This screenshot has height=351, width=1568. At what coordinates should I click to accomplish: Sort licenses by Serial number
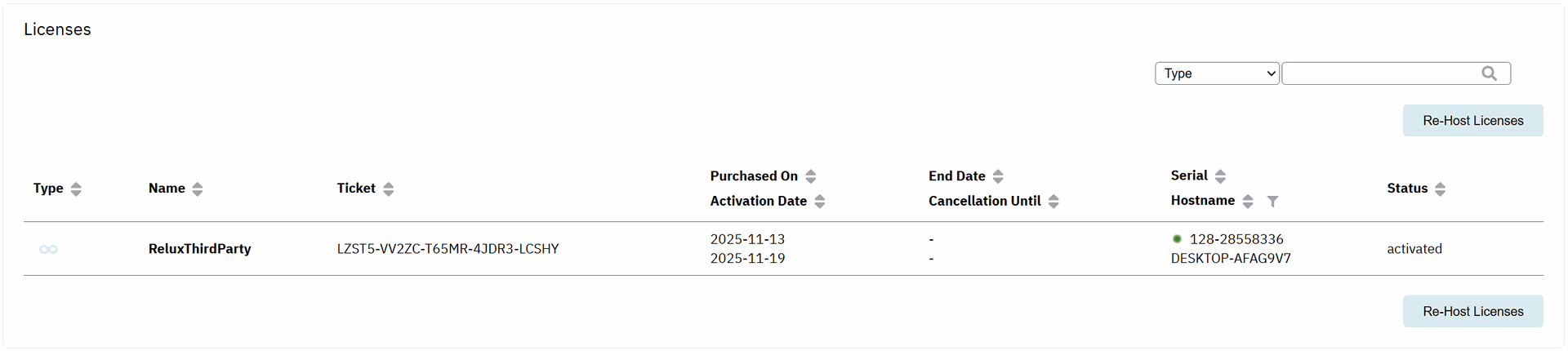tap(1219, 176)
